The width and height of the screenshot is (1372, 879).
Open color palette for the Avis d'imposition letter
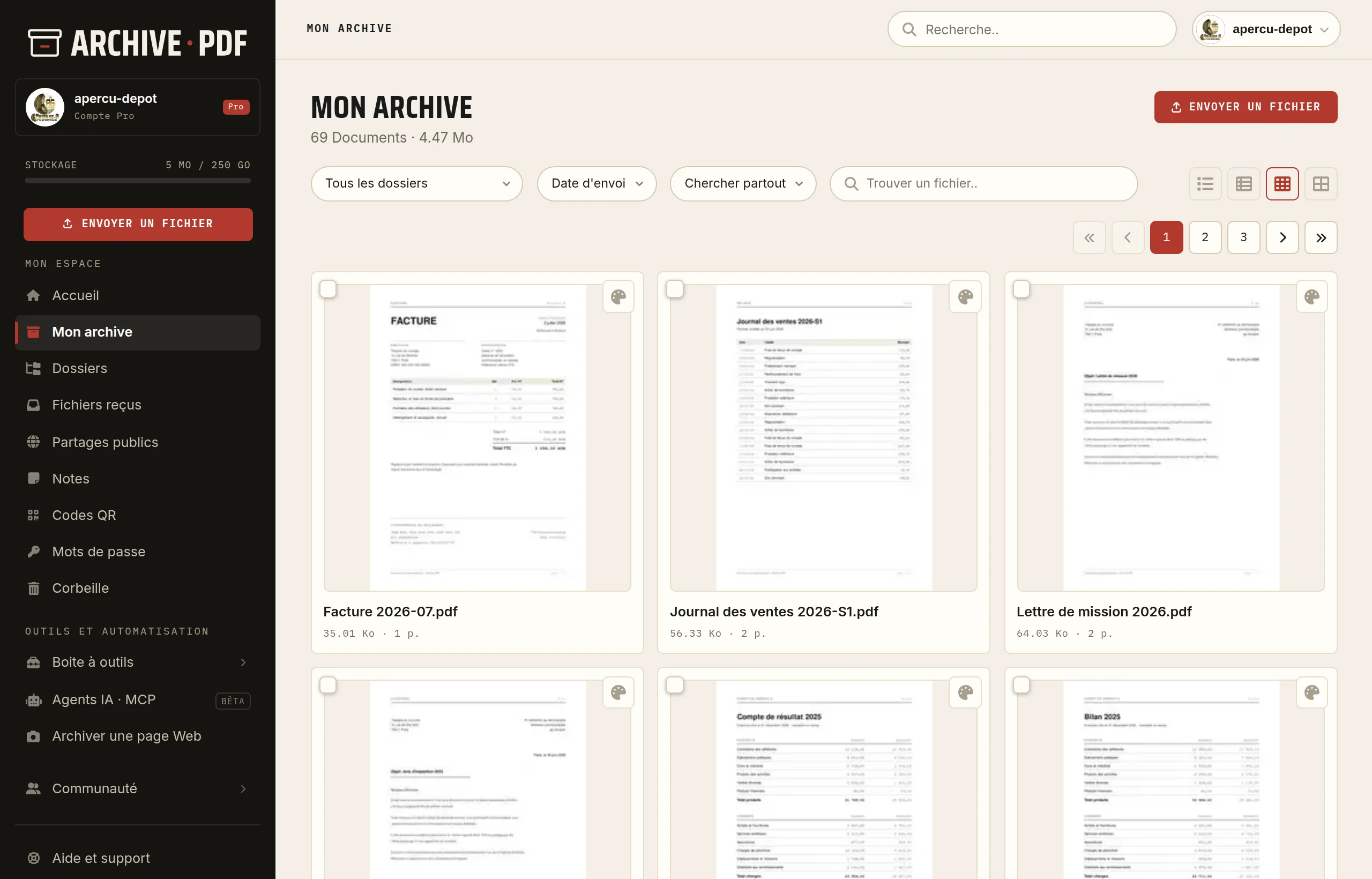[618, 693]
